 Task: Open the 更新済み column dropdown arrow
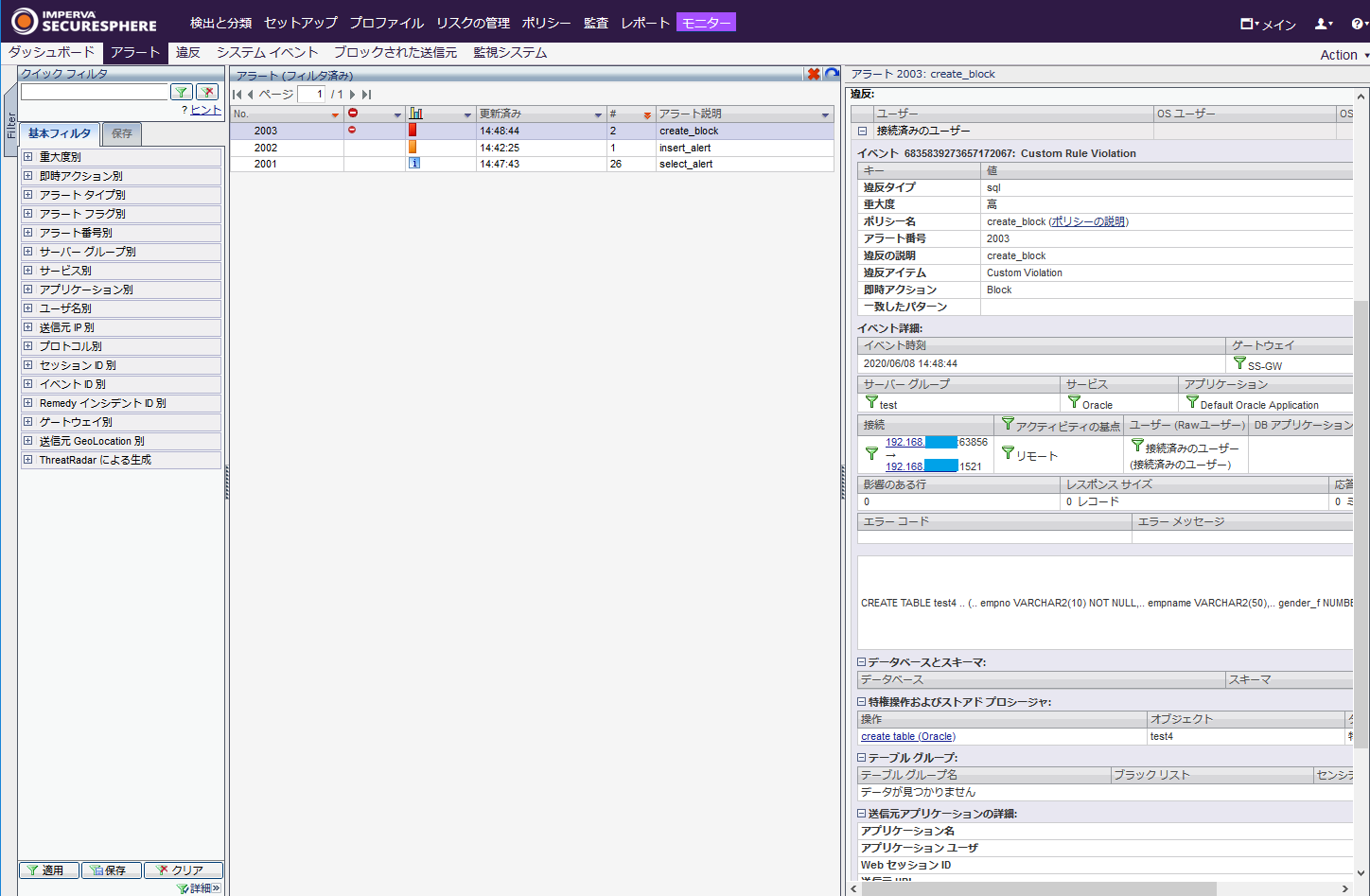point(598,114)
